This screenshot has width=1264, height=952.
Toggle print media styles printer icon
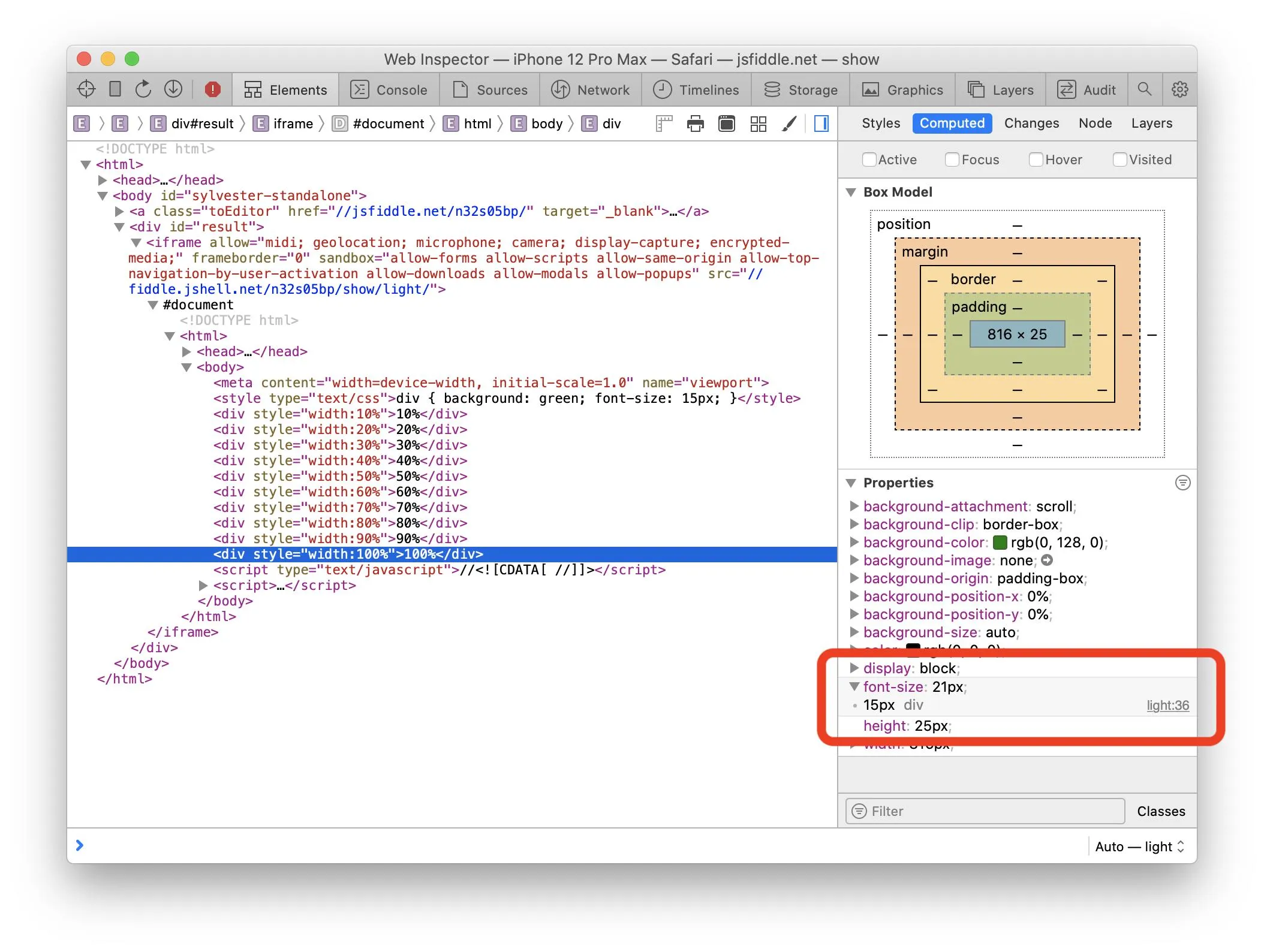pyautogui.click(x=696, y=123)
